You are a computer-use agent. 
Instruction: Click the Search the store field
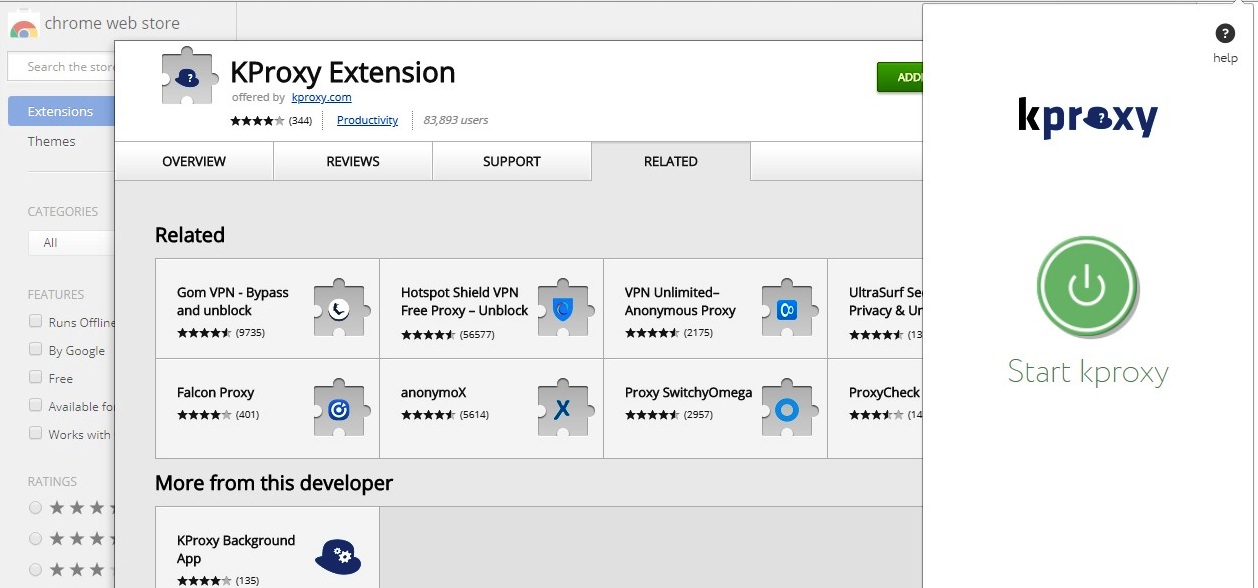click(61, 67)
